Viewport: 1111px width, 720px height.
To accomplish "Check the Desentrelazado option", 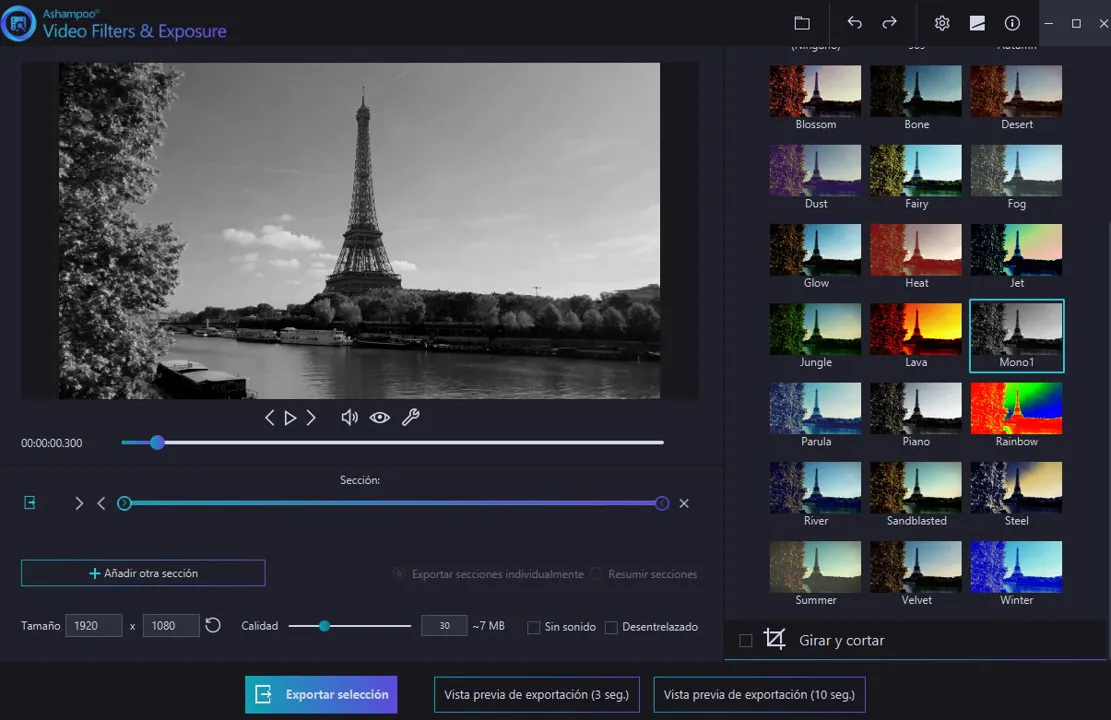I will point(611,627).
